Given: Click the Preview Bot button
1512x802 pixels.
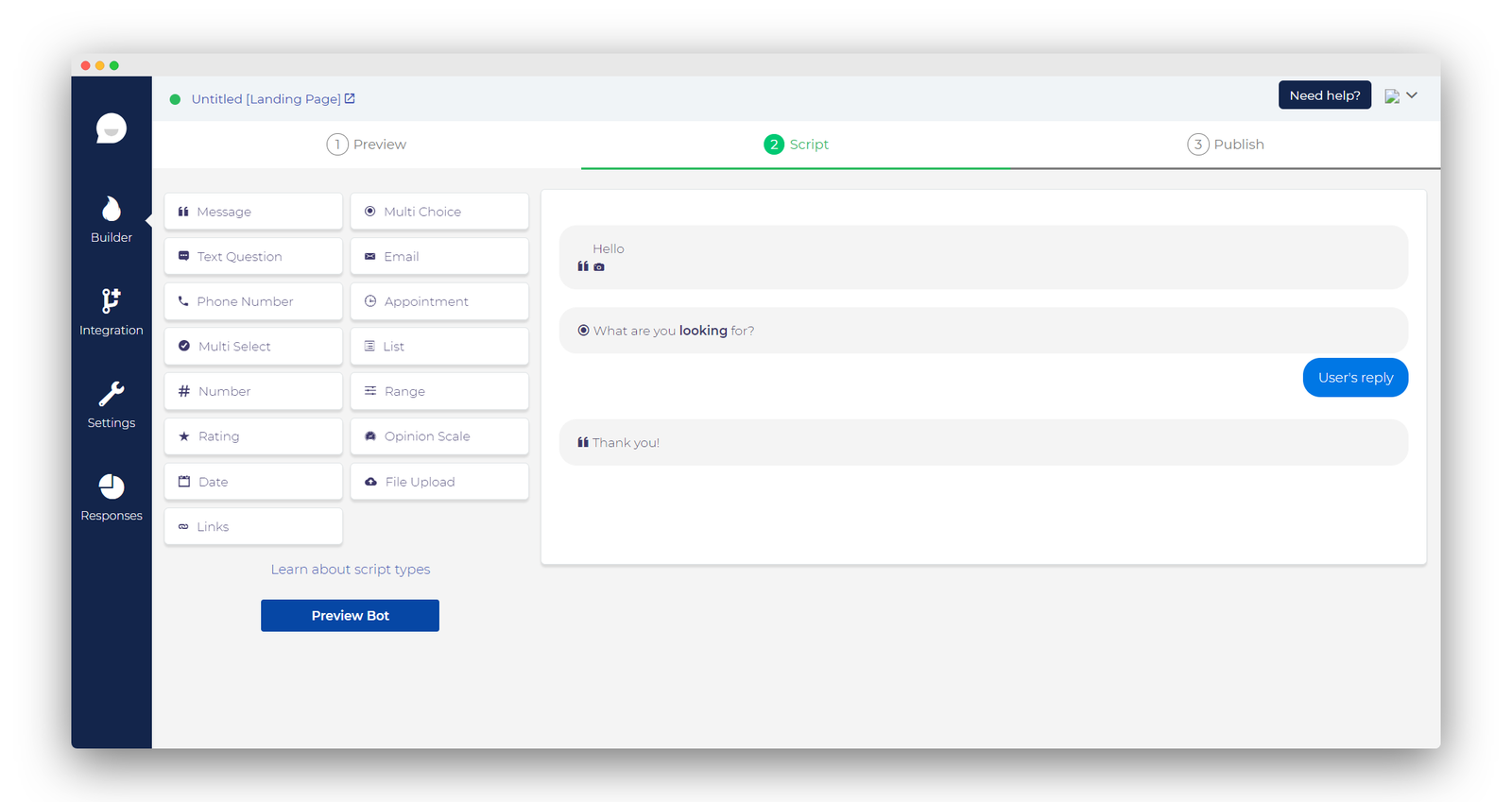Looking at the screenshot, I should (x=350, y=615).
